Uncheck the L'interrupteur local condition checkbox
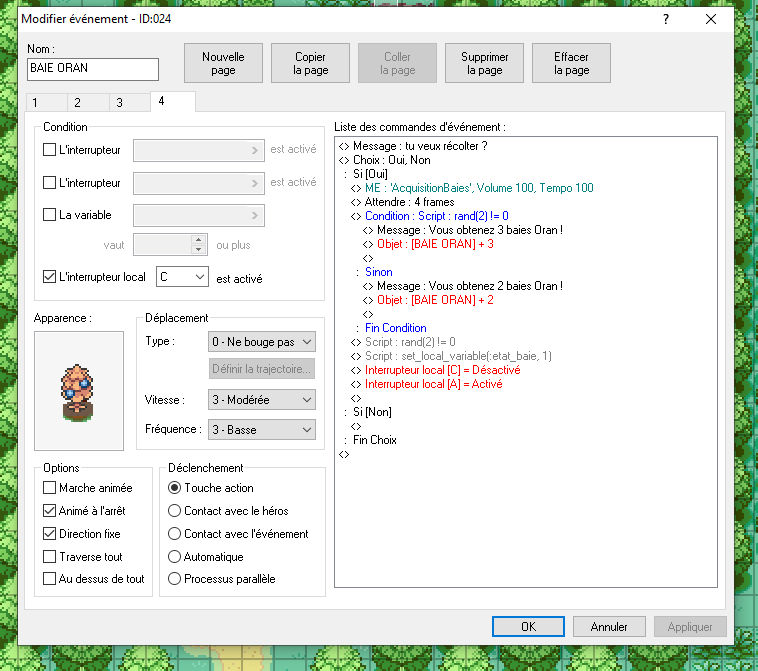The height and width of the screenshot is (671, 758). 49,277
